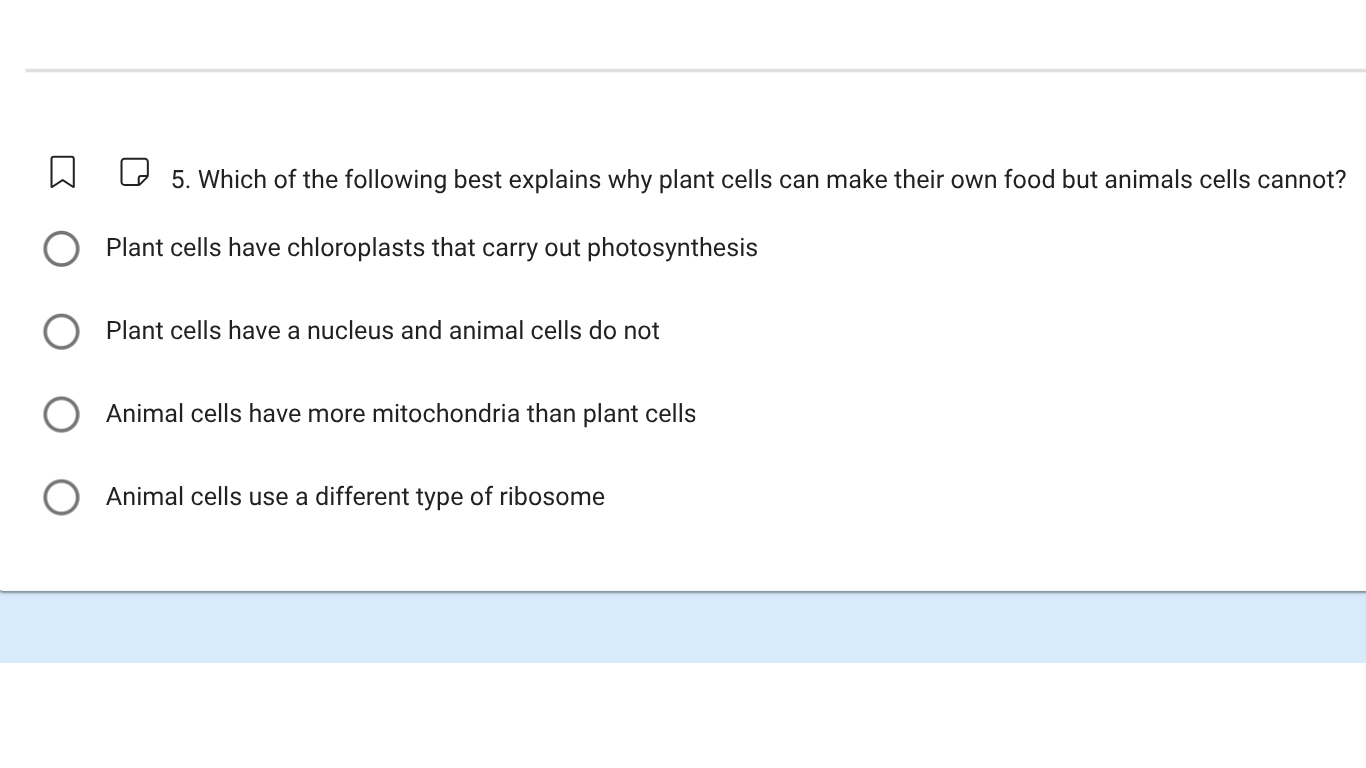This screenshot has width=1366, height=768.
Task: Click the question 5 text
Action: point(757,180)
